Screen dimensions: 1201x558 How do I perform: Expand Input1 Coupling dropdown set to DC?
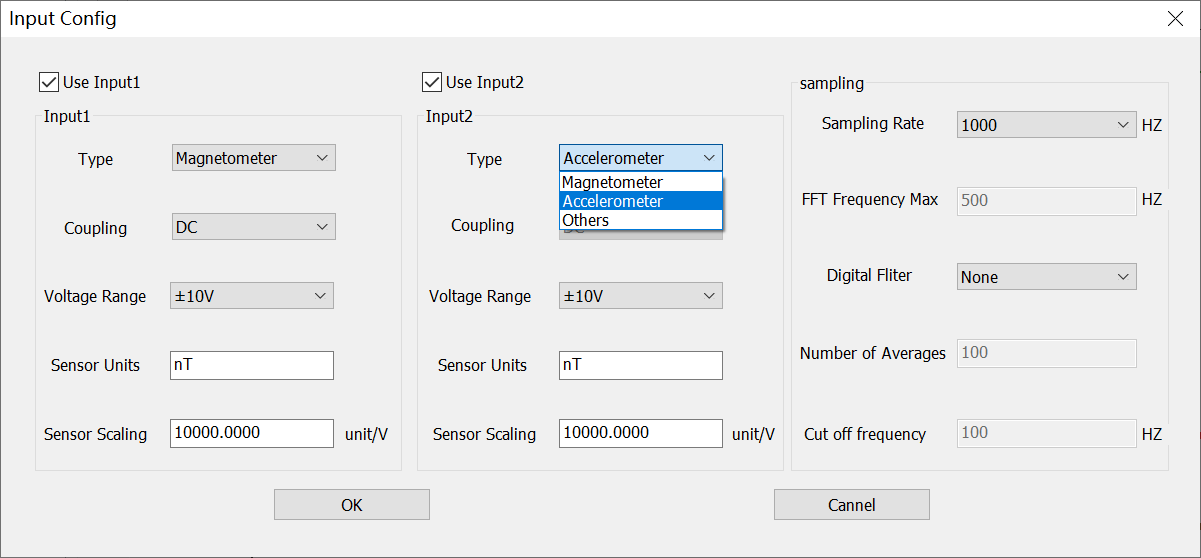[x=253, y=227]
